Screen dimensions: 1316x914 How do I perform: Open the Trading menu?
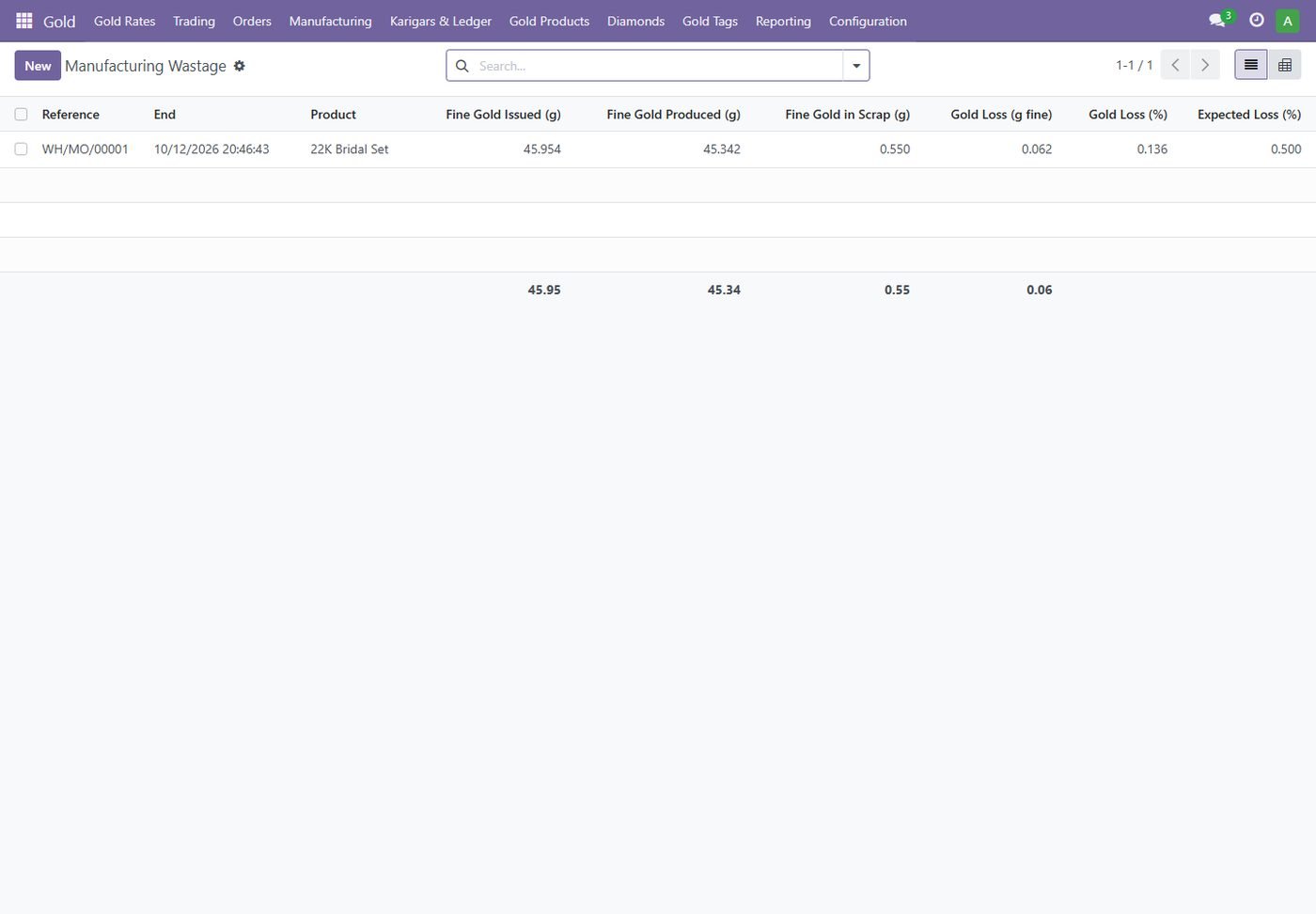(194, 21)
